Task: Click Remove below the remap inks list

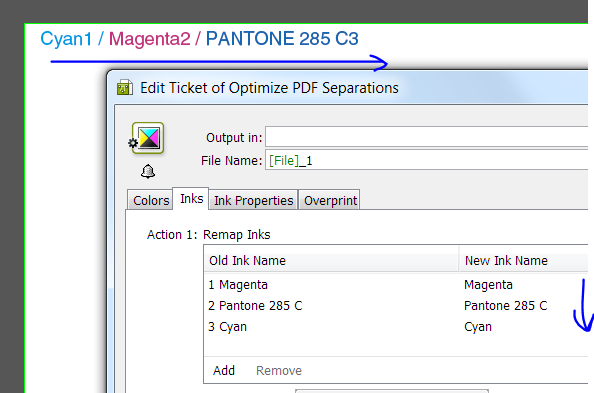Action: [279, 370]
